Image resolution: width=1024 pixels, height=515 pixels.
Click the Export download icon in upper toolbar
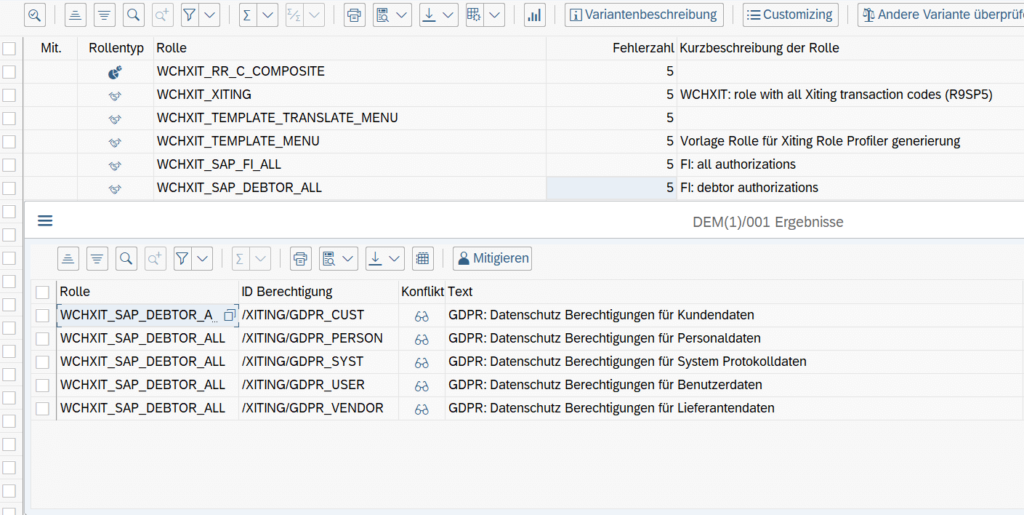[428, 14]
